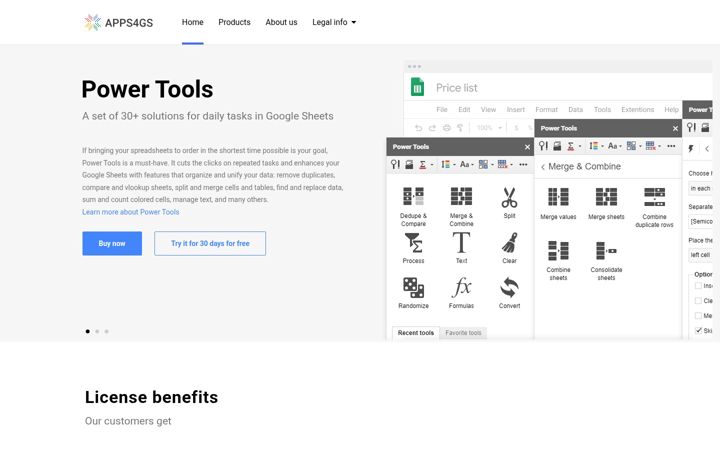The width and height of the screenshot is (720, 450).
Task: Click the undo icon in Sheets toolbar
Action: coord(418,128)
